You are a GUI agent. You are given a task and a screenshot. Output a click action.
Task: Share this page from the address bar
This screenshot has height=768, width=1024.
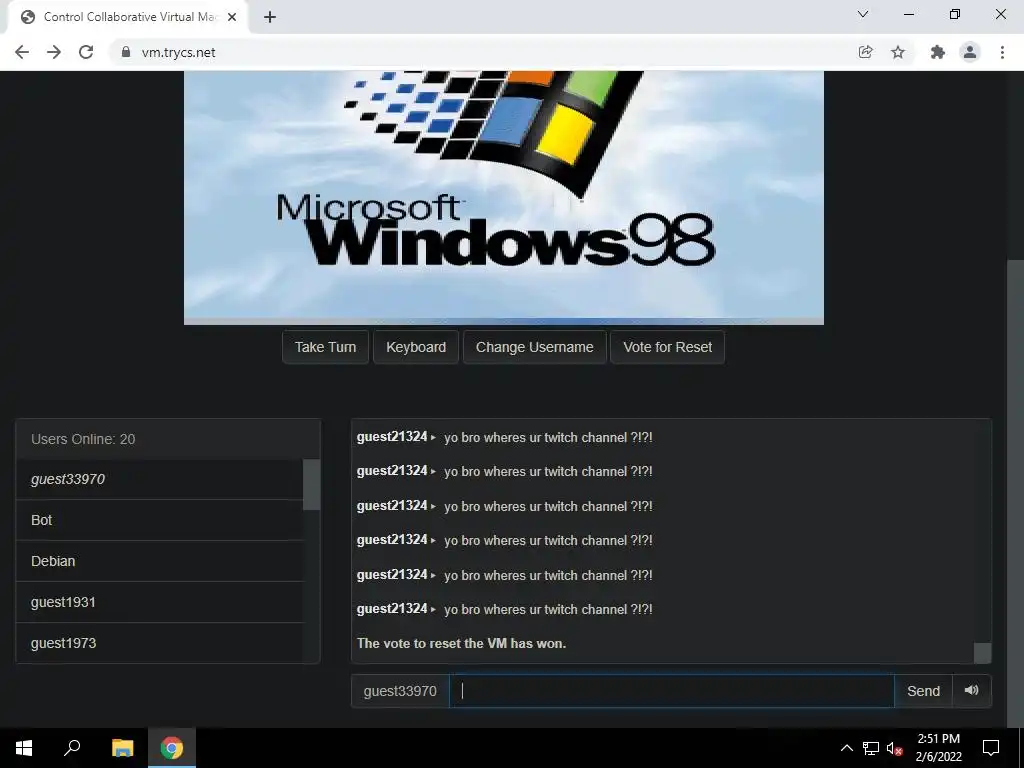865,52
